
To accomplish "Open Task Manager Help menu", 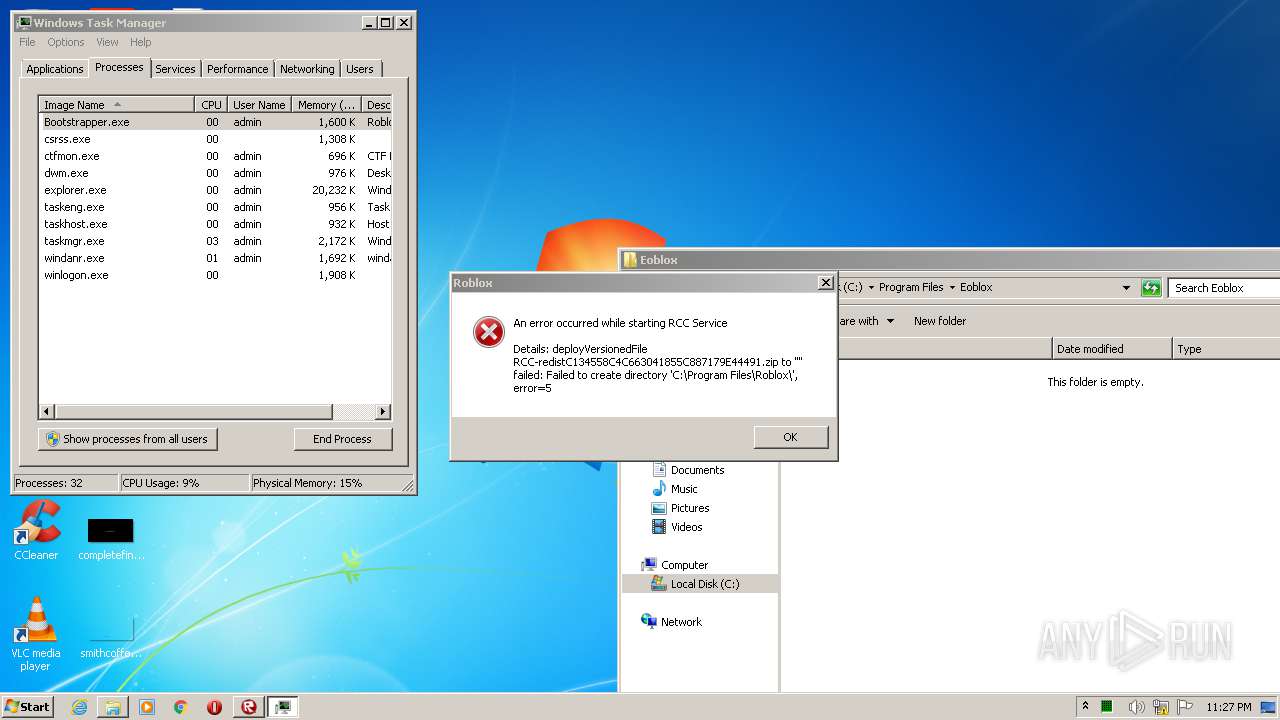I will coord(141,42).
